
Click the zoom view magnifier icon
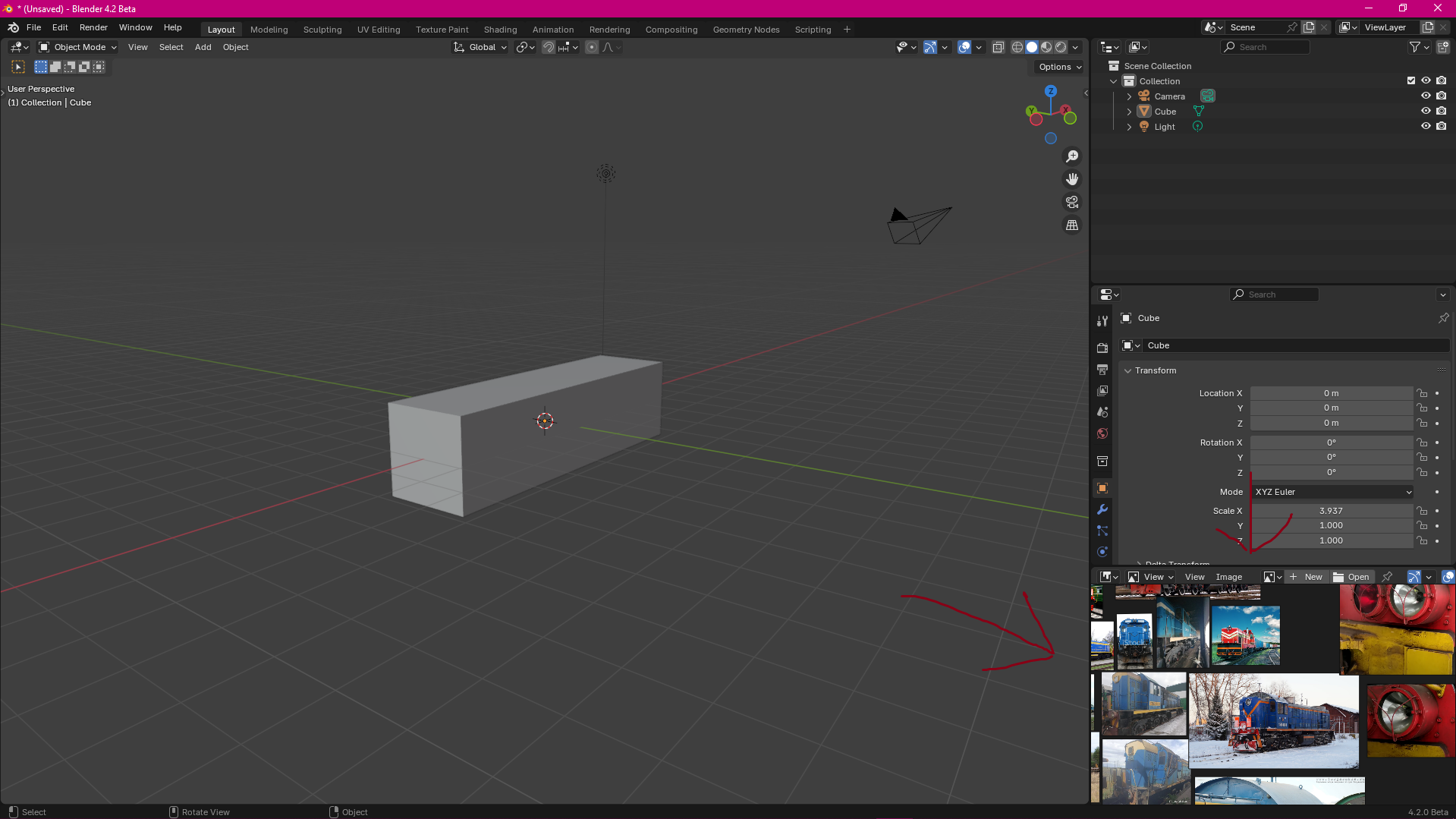click(1072, 156)
